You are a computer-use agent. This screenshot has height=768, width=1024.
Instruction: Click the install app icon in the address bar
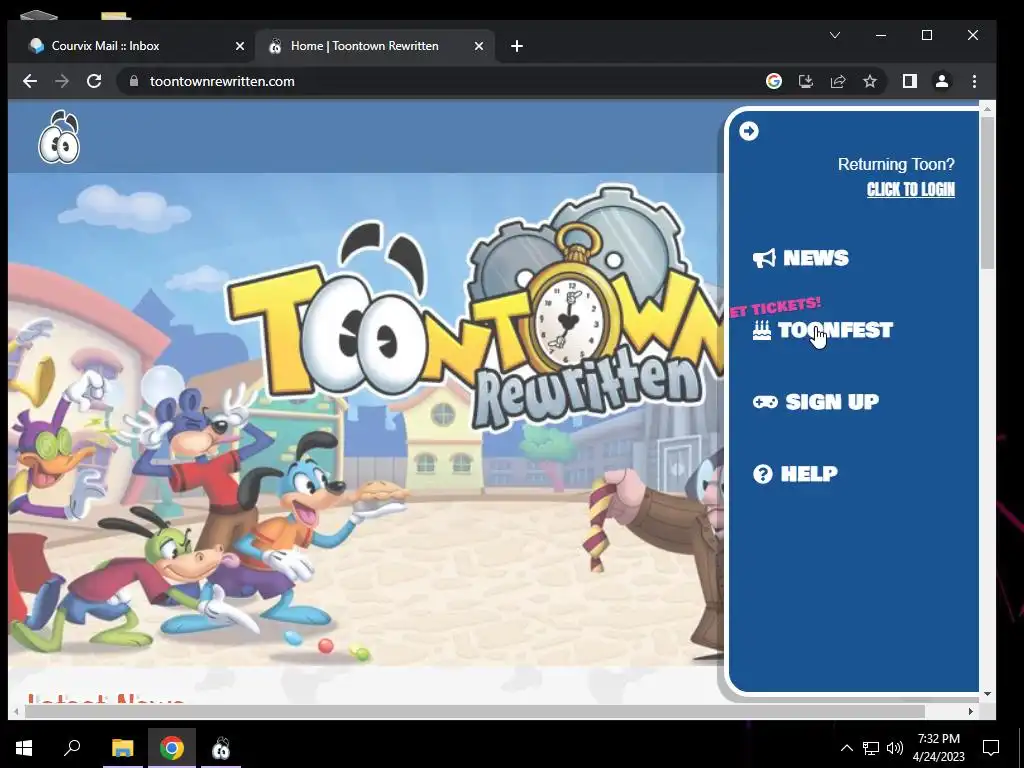tap(806, 81)
